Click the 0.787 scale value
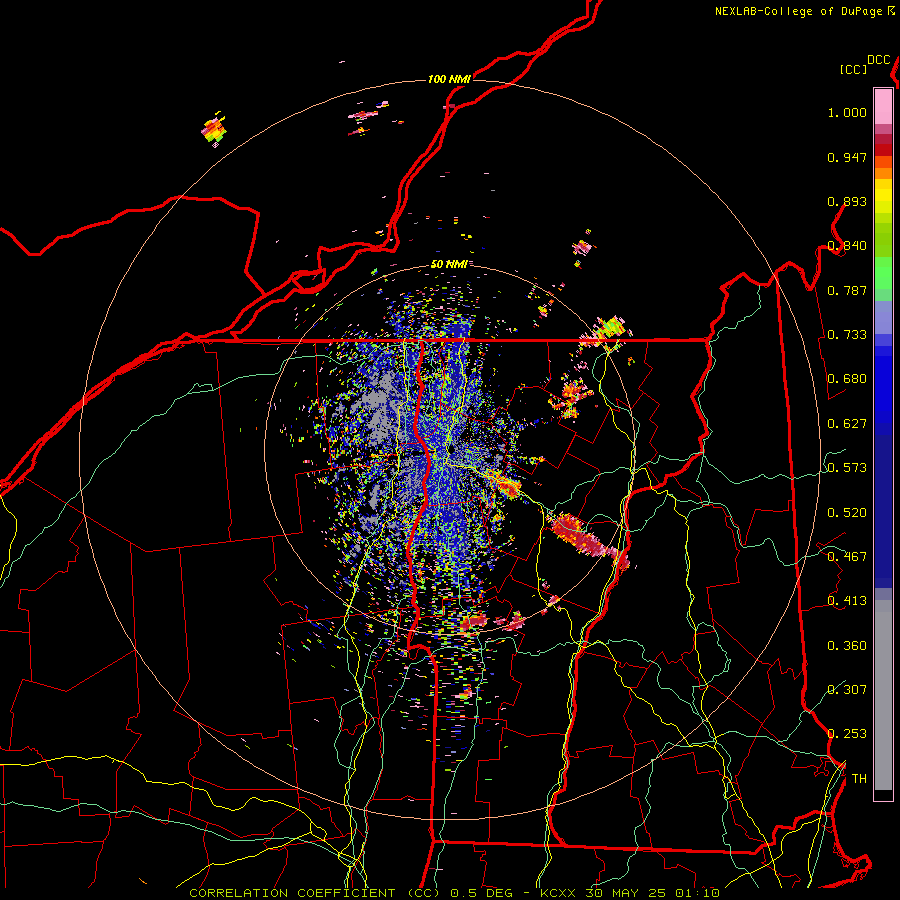 click(x=847, y=290)
